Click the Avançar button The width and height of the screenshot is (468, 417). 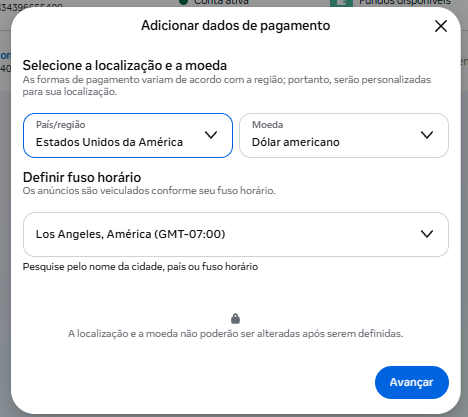(412, 382)
